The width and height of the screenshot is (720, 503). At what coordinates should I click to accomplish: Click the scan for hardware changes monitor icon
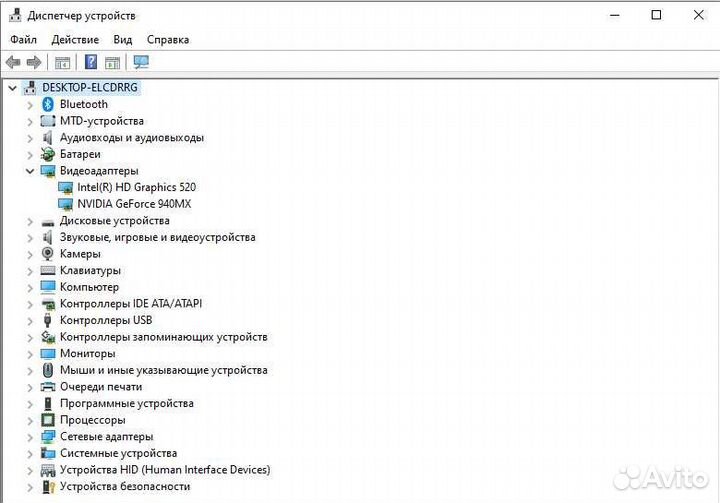point(141,62)
